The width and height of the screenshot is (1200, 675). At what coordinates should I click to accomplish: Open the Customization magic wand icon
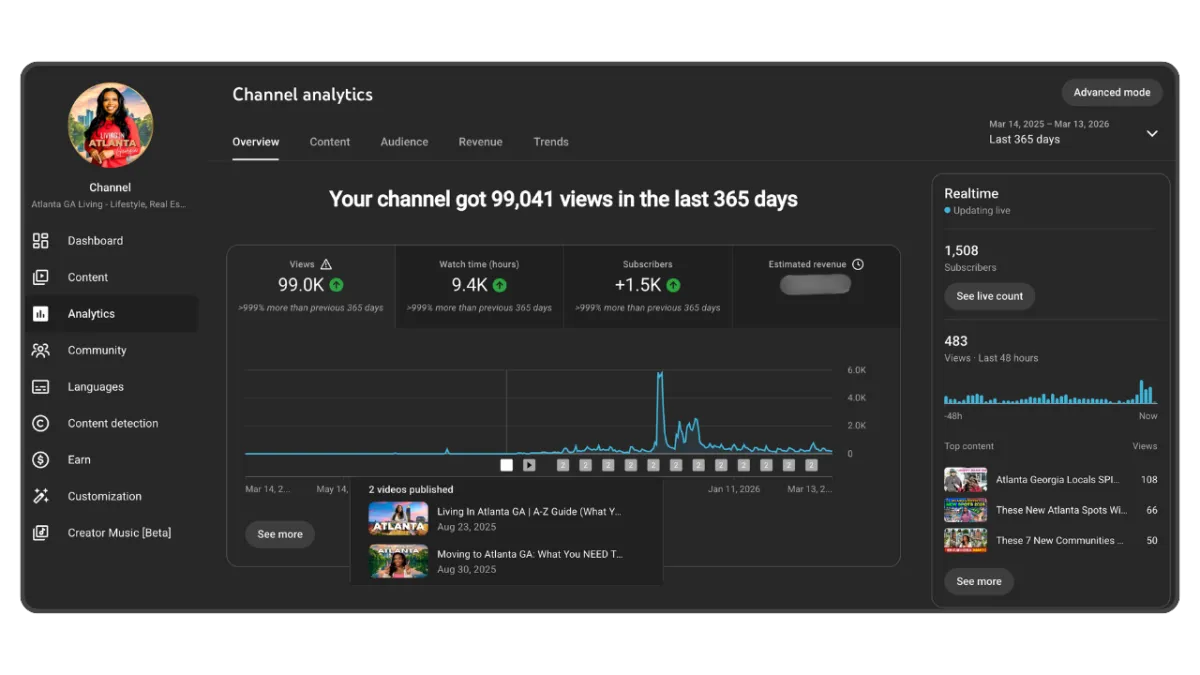coord(40,496)
